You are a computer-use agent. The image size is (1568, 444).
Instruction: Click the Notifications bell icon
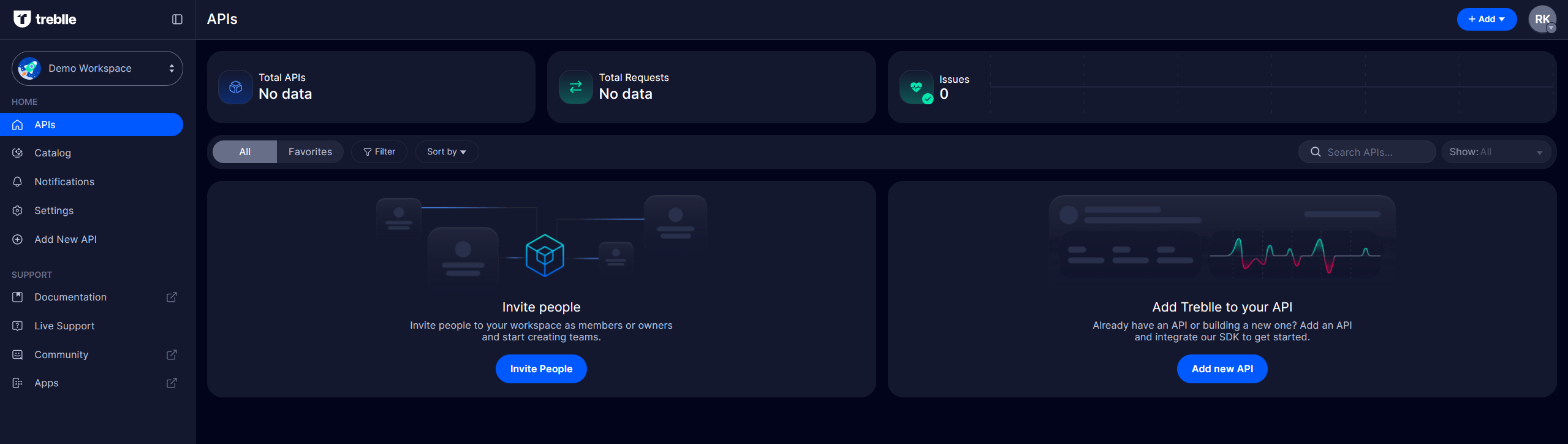18,182
